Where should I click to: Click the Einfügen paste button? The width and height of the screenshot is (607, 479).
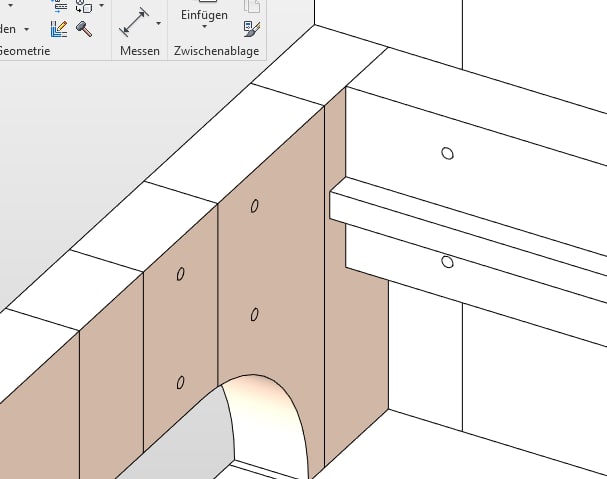pyautogui.click(x=204, y=15)
